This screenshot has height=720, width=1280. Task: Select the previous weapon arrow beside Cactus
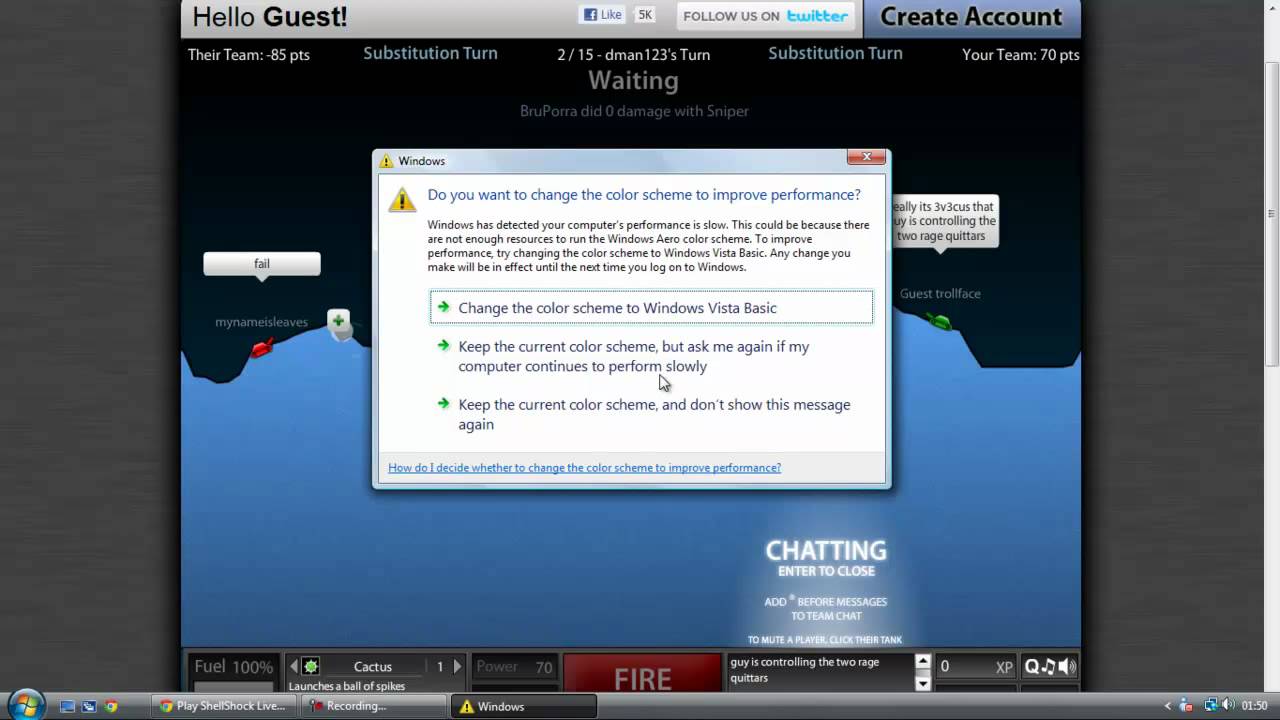point(294,666)
